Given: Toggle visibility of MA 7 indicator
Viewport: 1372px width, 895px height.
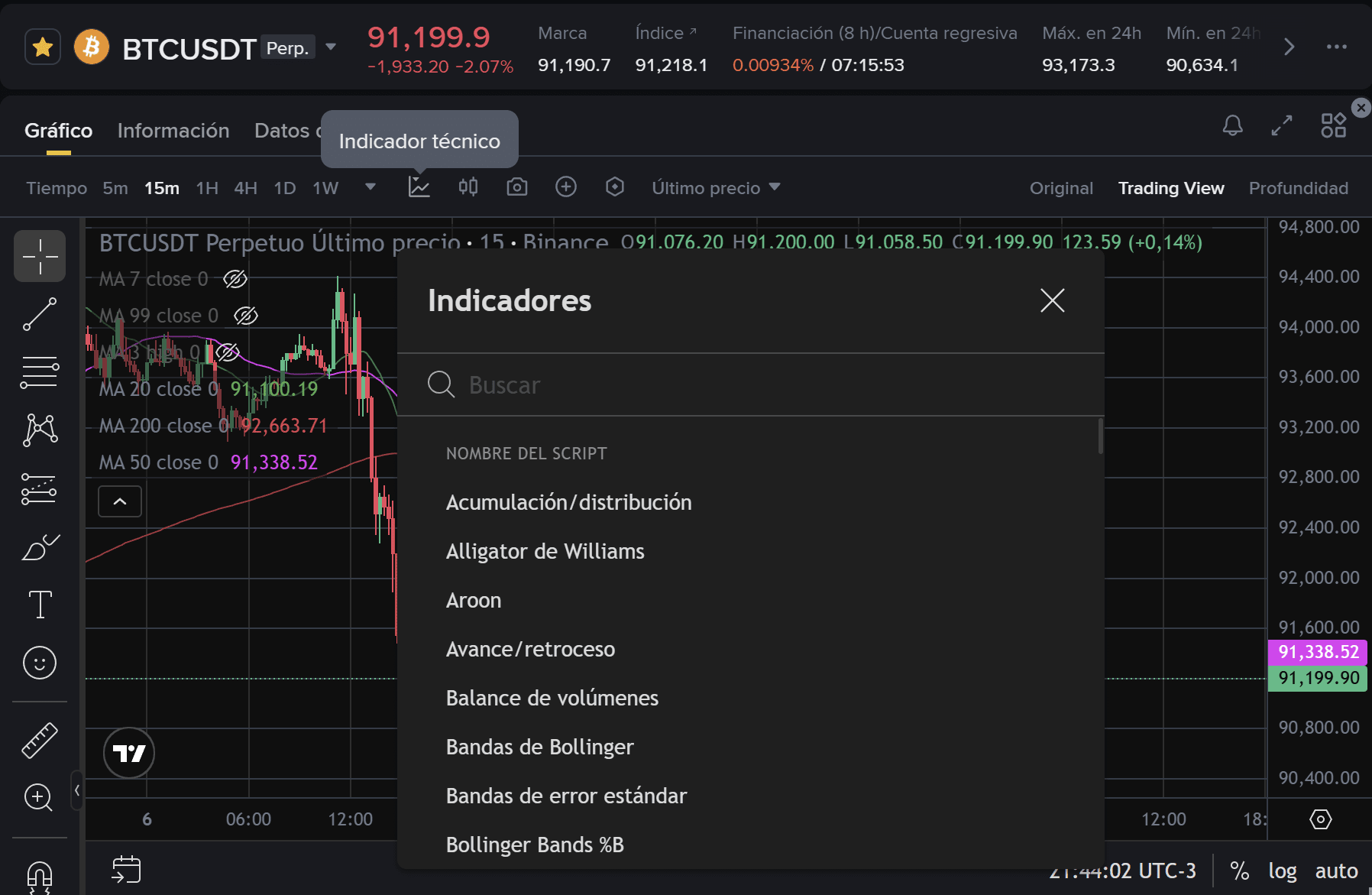Looking at the screenshot, I should click(235, 279).
